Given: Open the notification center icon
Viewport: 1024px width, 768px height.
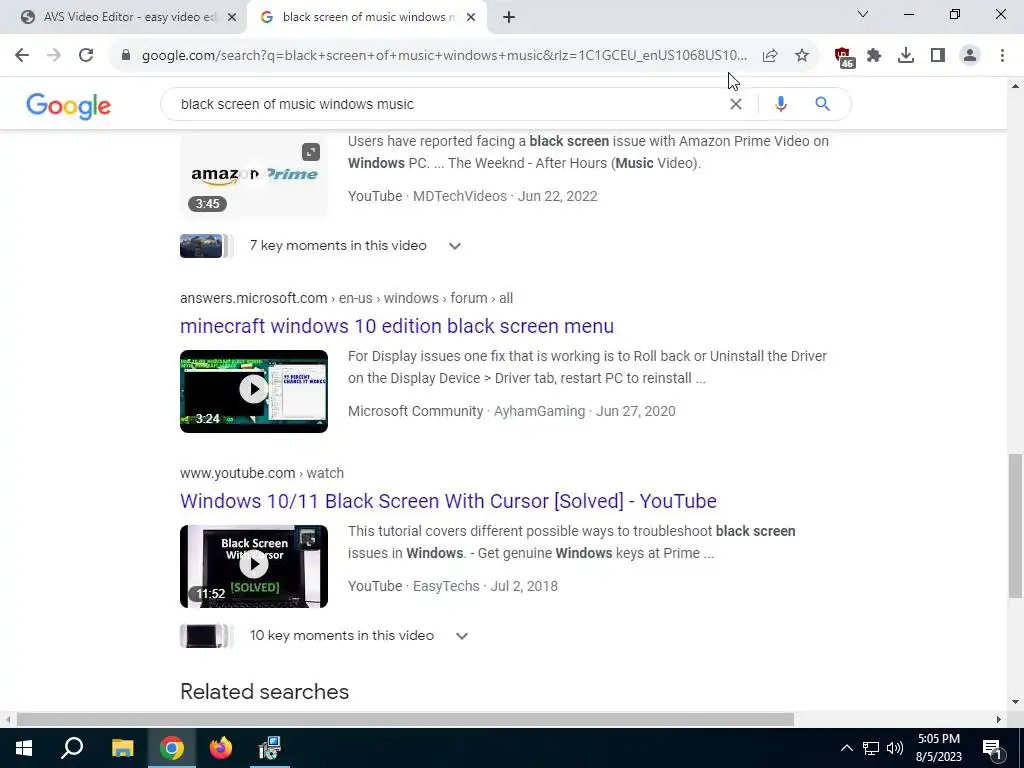Looking at the screenshot, I should [992, 748].
